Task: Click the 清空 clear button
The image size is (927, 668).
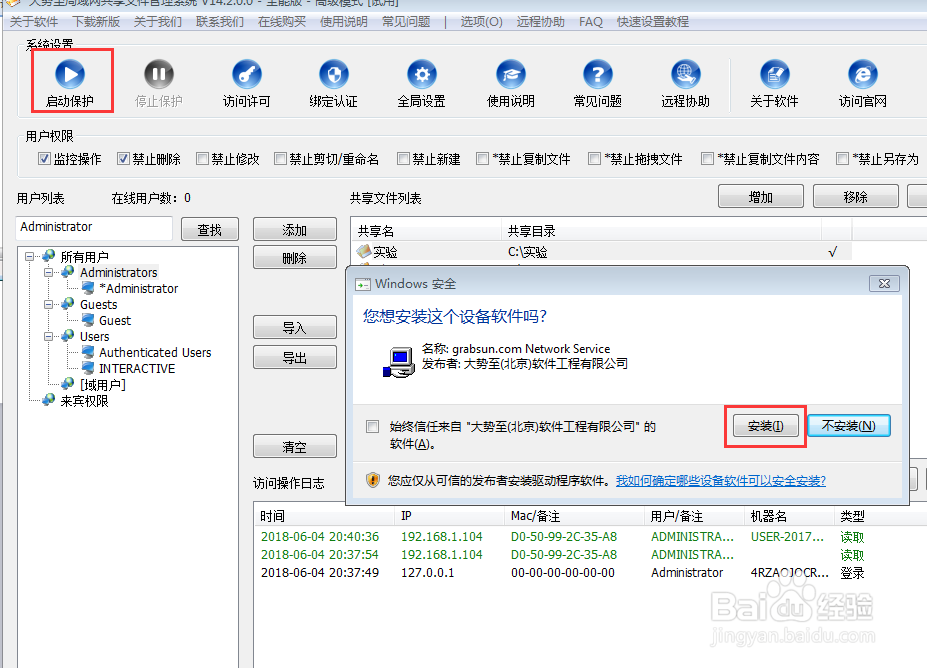Action: click(x=294, y=446)
